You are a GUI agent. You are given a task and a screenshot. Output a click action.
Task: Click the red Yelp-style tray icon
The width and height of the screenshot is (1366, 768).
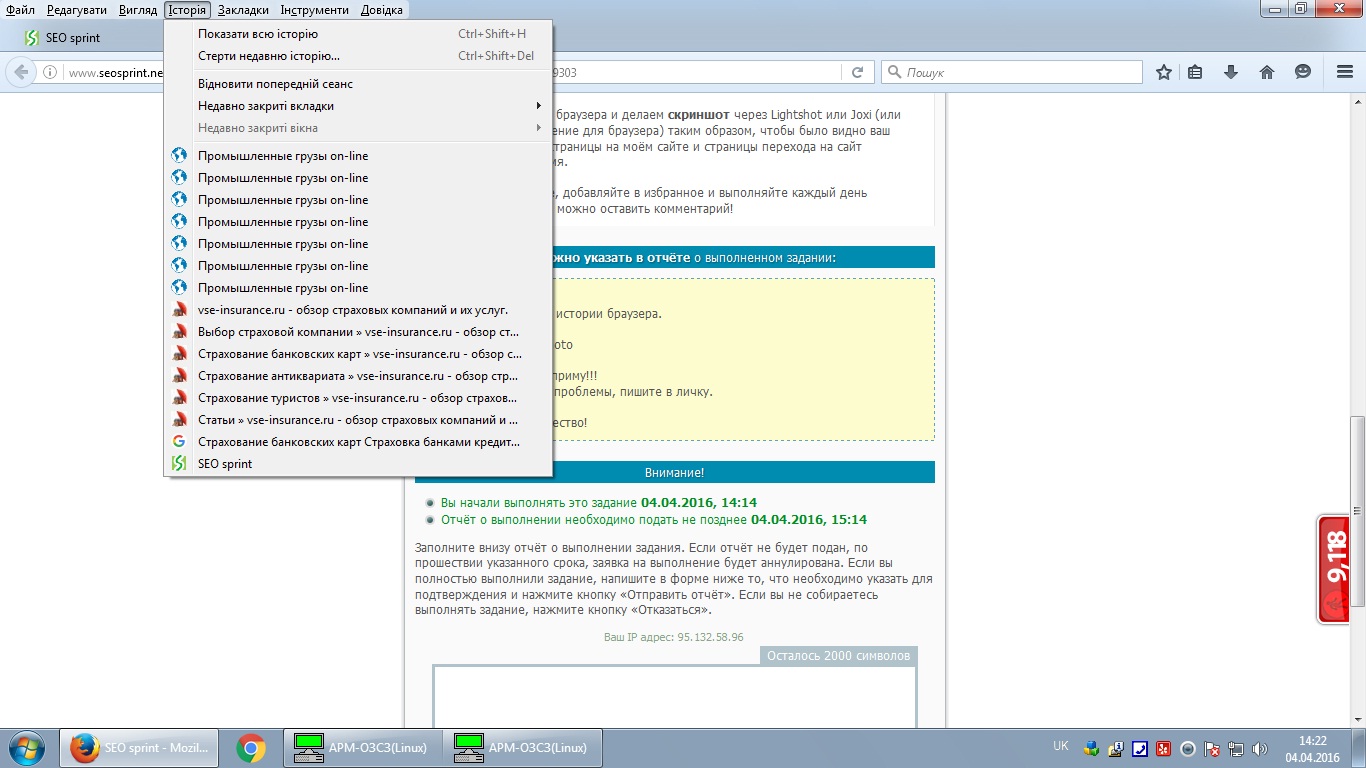pyautogui.click(x=1163, y=748)
